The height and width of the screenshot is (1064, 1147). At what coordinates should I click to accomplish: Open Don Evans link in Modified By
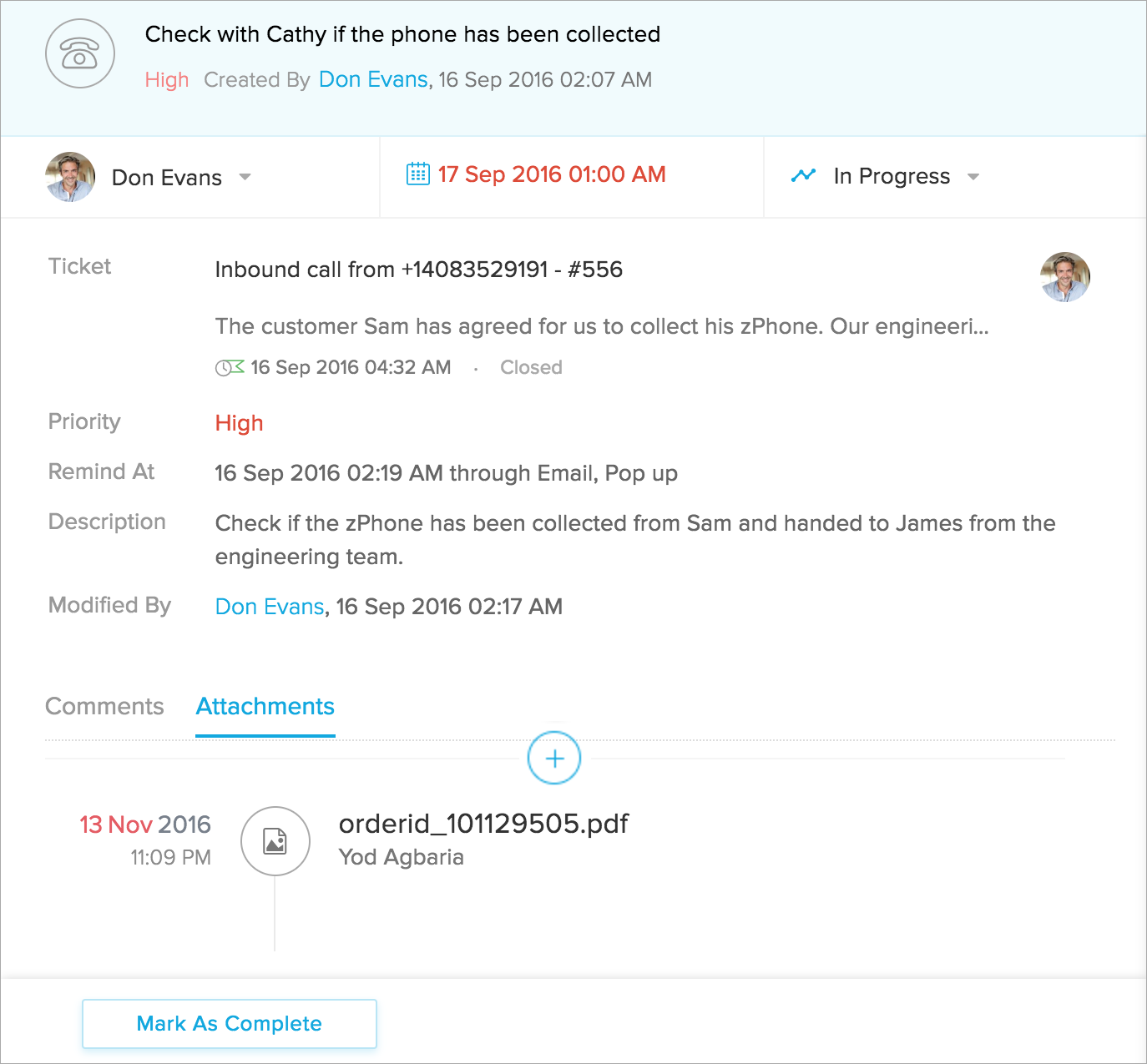click(x=270, y=607)
